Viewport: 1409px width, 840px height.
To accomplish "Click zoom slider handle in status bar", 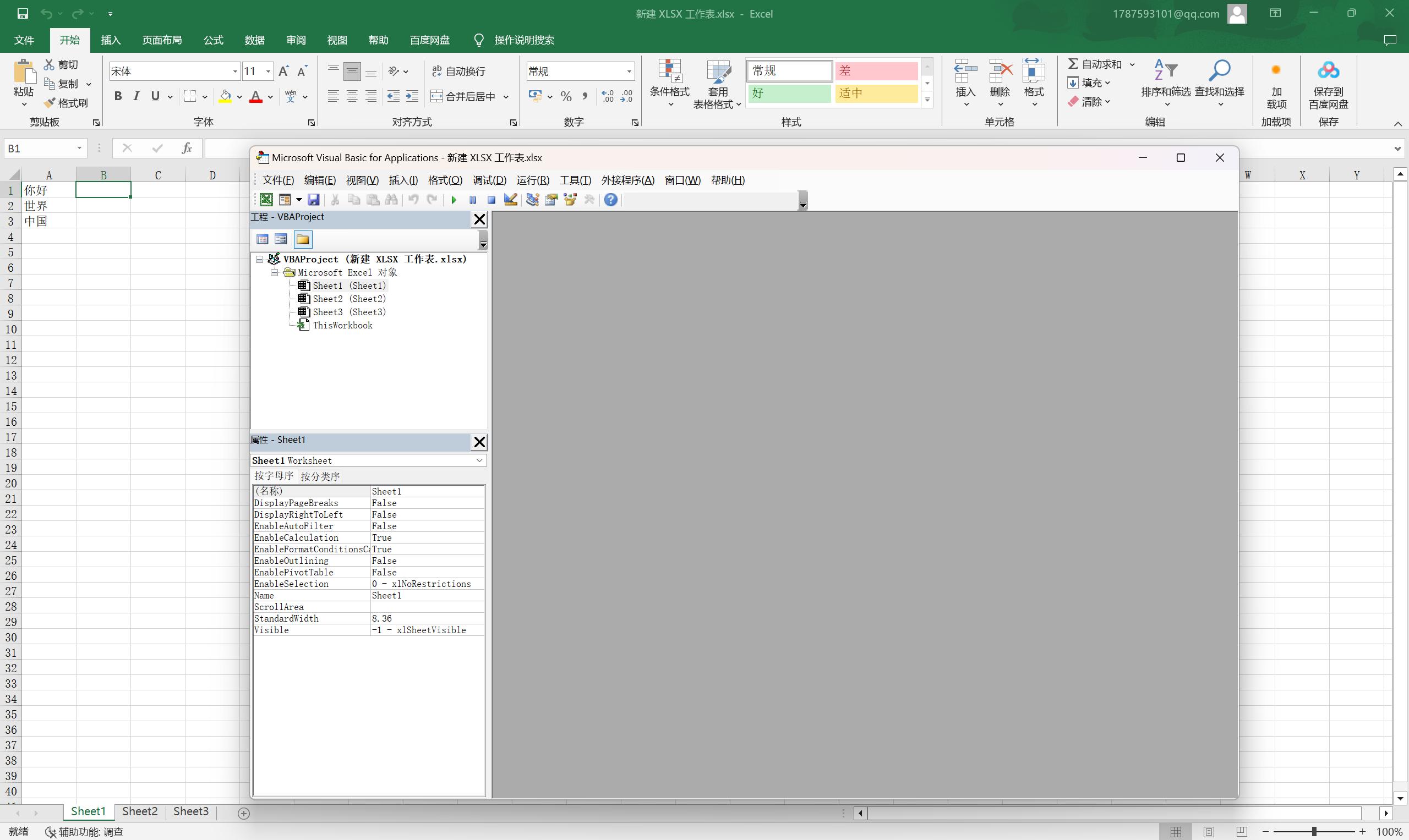I will (1314, 832).
